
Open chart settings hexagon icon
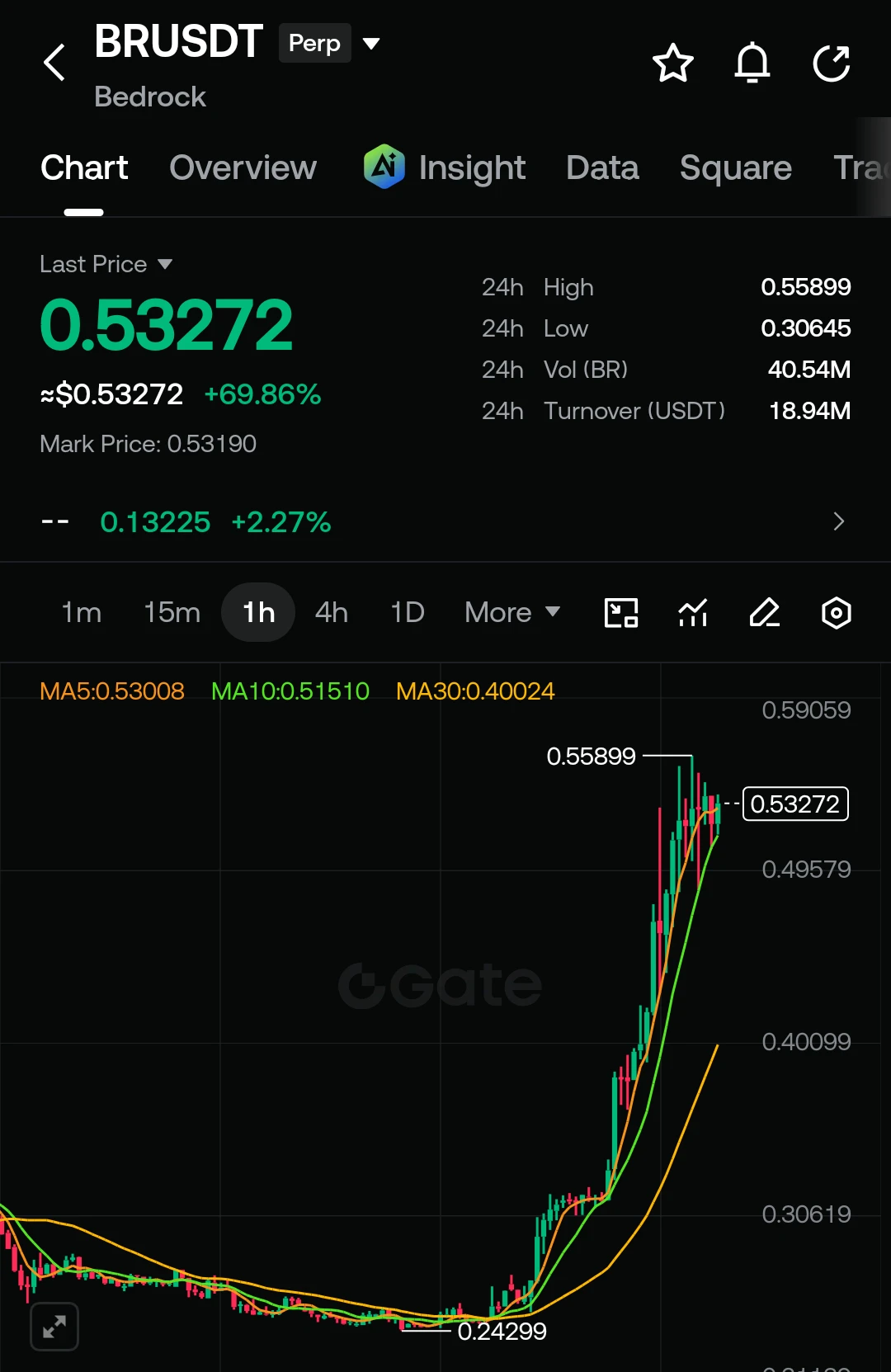pos(837,613)
